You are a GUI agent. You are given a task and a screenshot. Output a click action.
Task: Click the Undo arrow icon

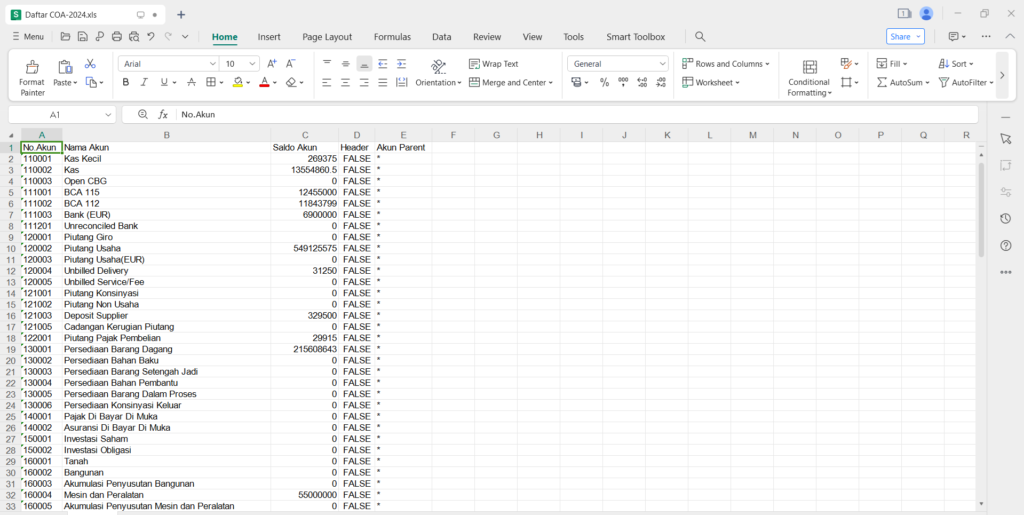151,37
